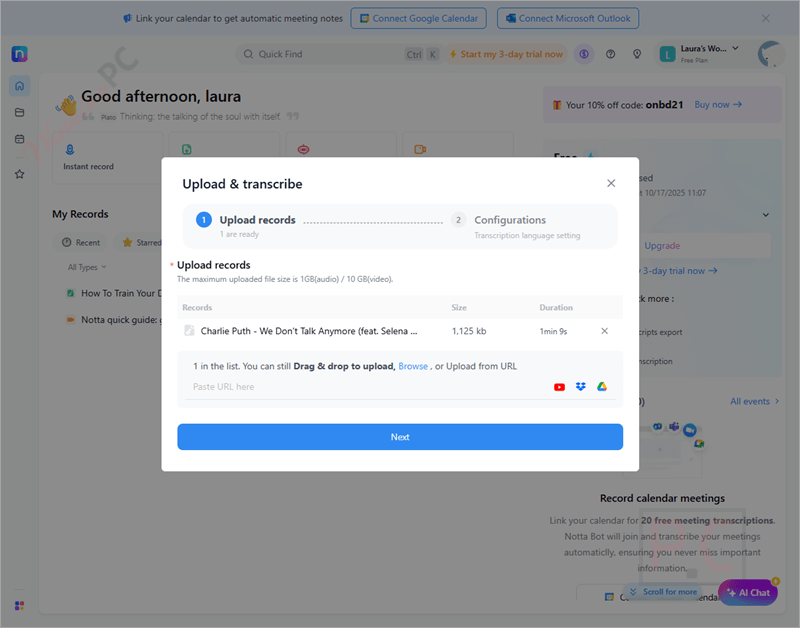Image resolution: width=800 pixels, height=628 pixels.
Task: Click Start my 3-day trial now
Action: pyautogui.click(x=506, y=54)
